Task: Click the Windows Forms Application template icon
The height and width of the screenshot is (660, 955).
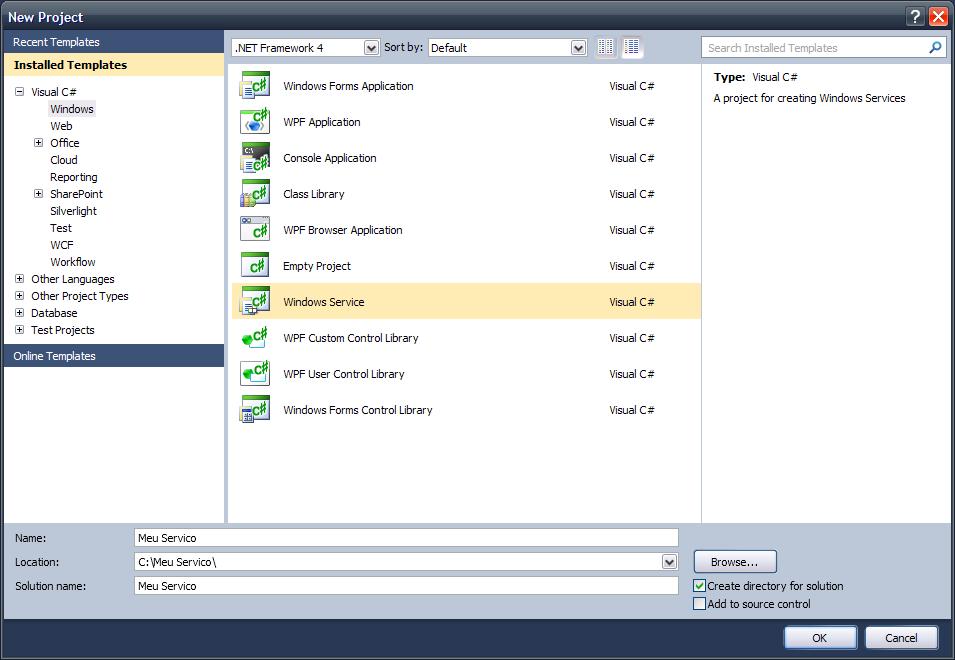Action: click(x=255, y=86)
